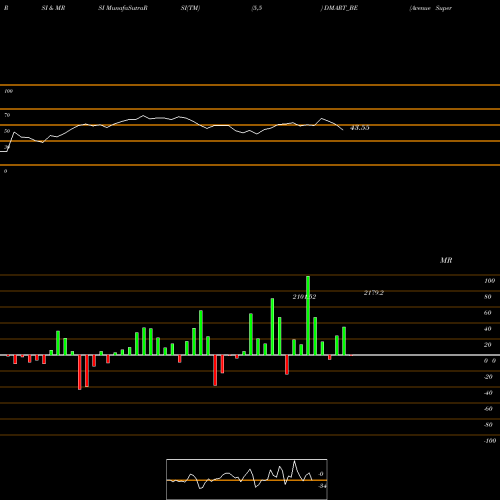This screenshot has height=500, width=500.
Task: Click the SI & MR header text
Action: click(53, 8)
